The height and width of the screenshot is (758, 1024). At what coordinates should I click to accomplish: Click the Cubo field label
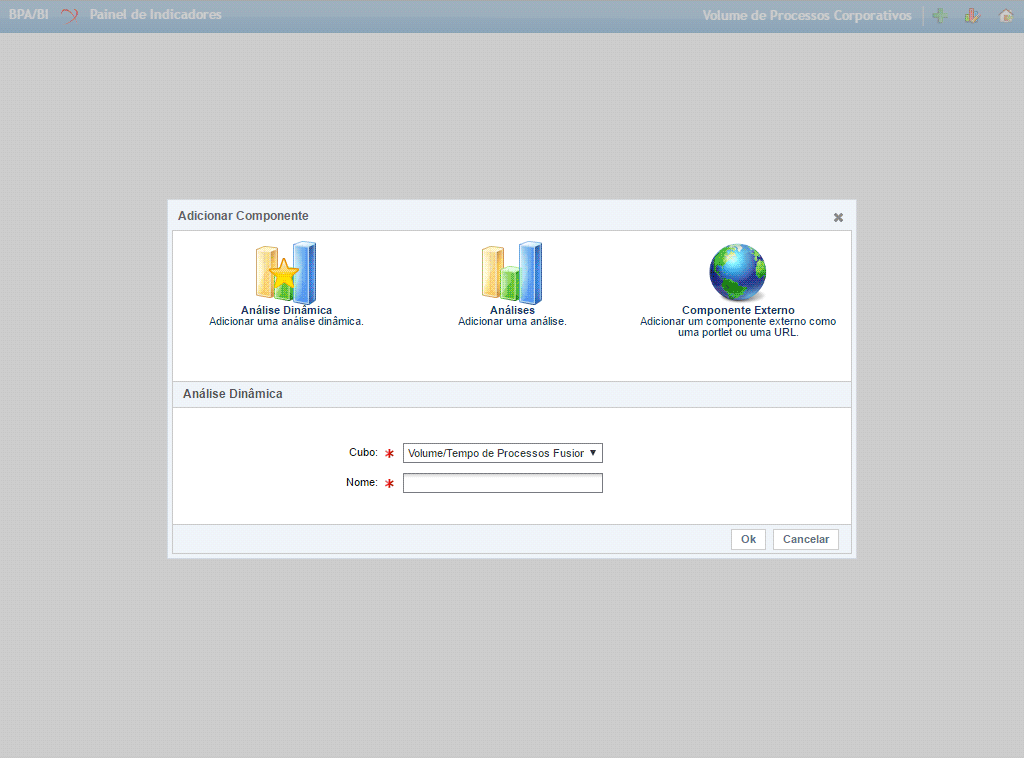click(x=363, y=452)
